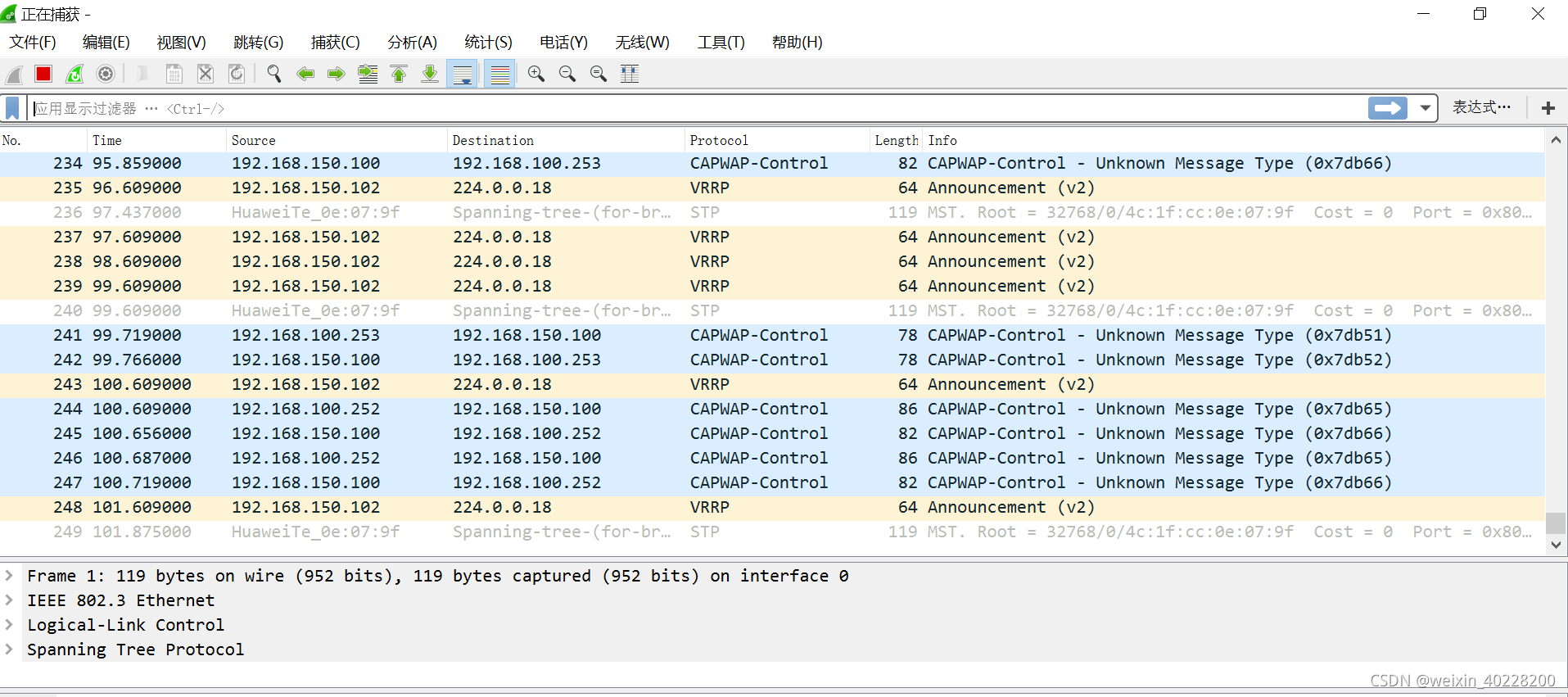Stop the running capture with red square
The width and height of the screenshot is (1568, 697).
coord(43,75)
